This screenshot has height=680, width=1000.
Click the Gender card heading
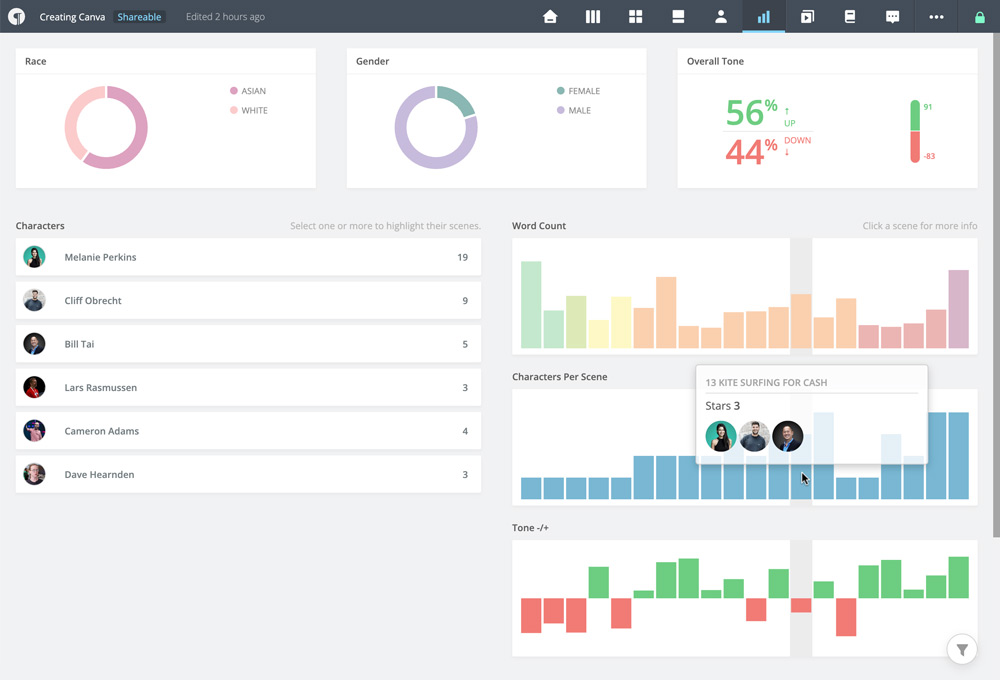372,61
